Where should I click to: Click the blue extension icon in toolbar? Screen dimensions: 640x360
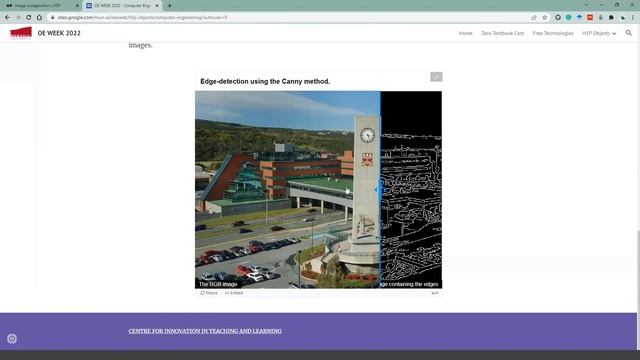[579, 18]
